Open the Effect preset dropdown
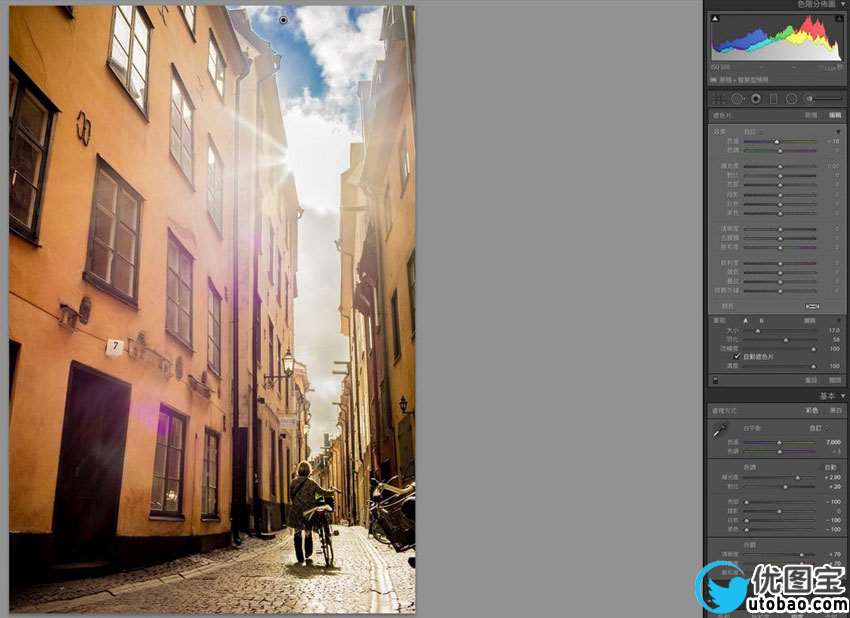The width and height of the screenshot is (850, 618). (x=752, y=132)
